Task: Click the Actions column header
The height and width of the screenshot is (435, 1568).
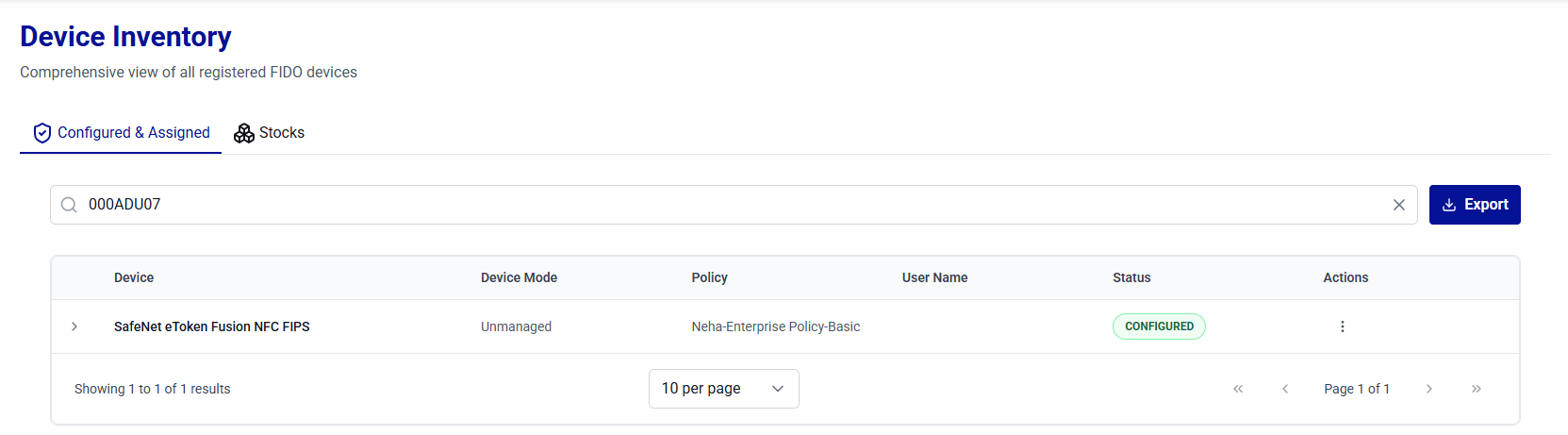Action: pyautogui.click(x=1345, y=277)
